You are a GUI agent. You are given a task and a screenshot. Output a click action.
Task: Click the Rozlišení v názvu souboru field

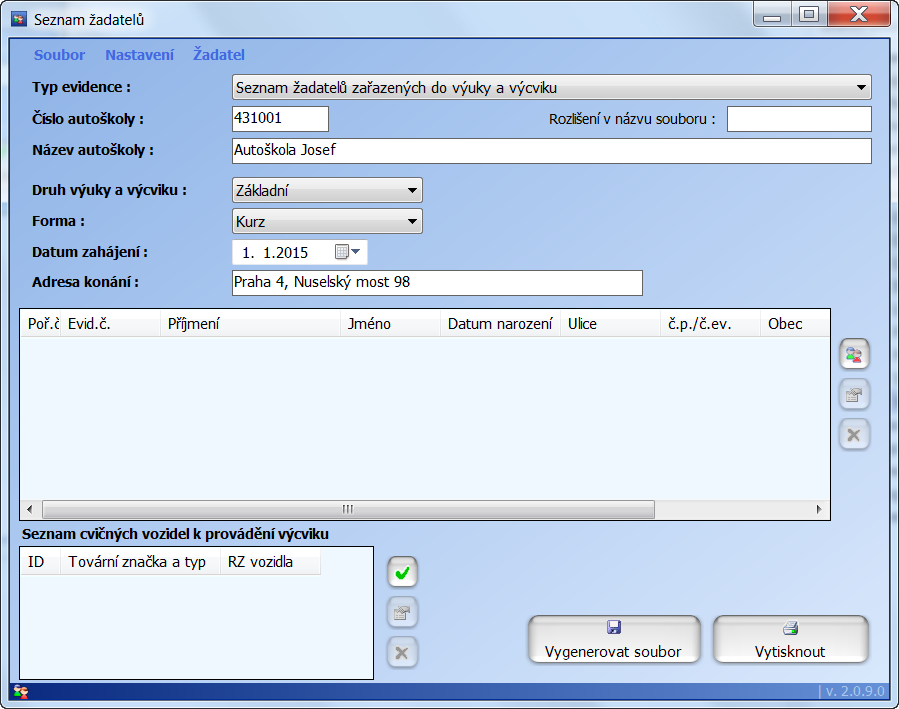pos(799,119)
